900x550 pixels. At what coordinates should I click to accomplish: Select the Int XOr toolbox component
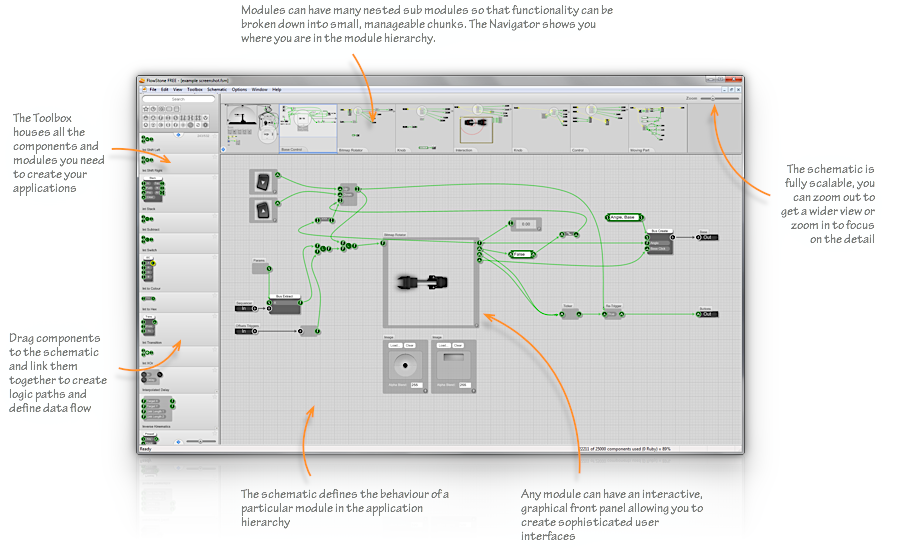tap(179, 356)
